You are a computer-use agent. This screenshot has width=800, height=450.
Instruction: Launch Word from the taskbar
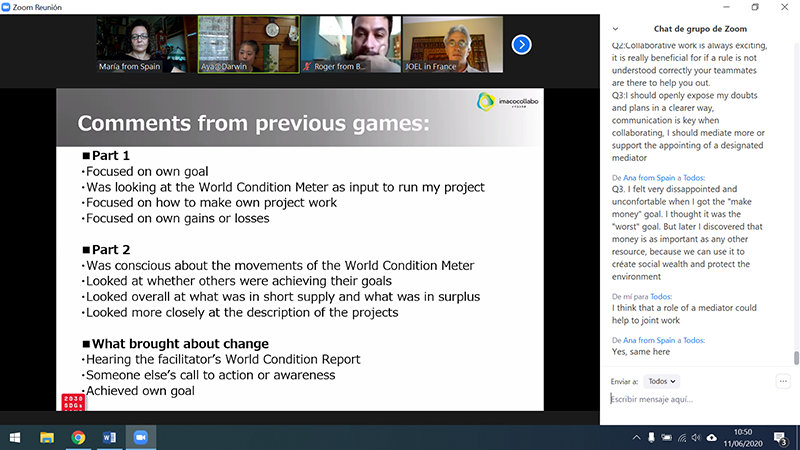pyautogui.click(x=109, y=438)
